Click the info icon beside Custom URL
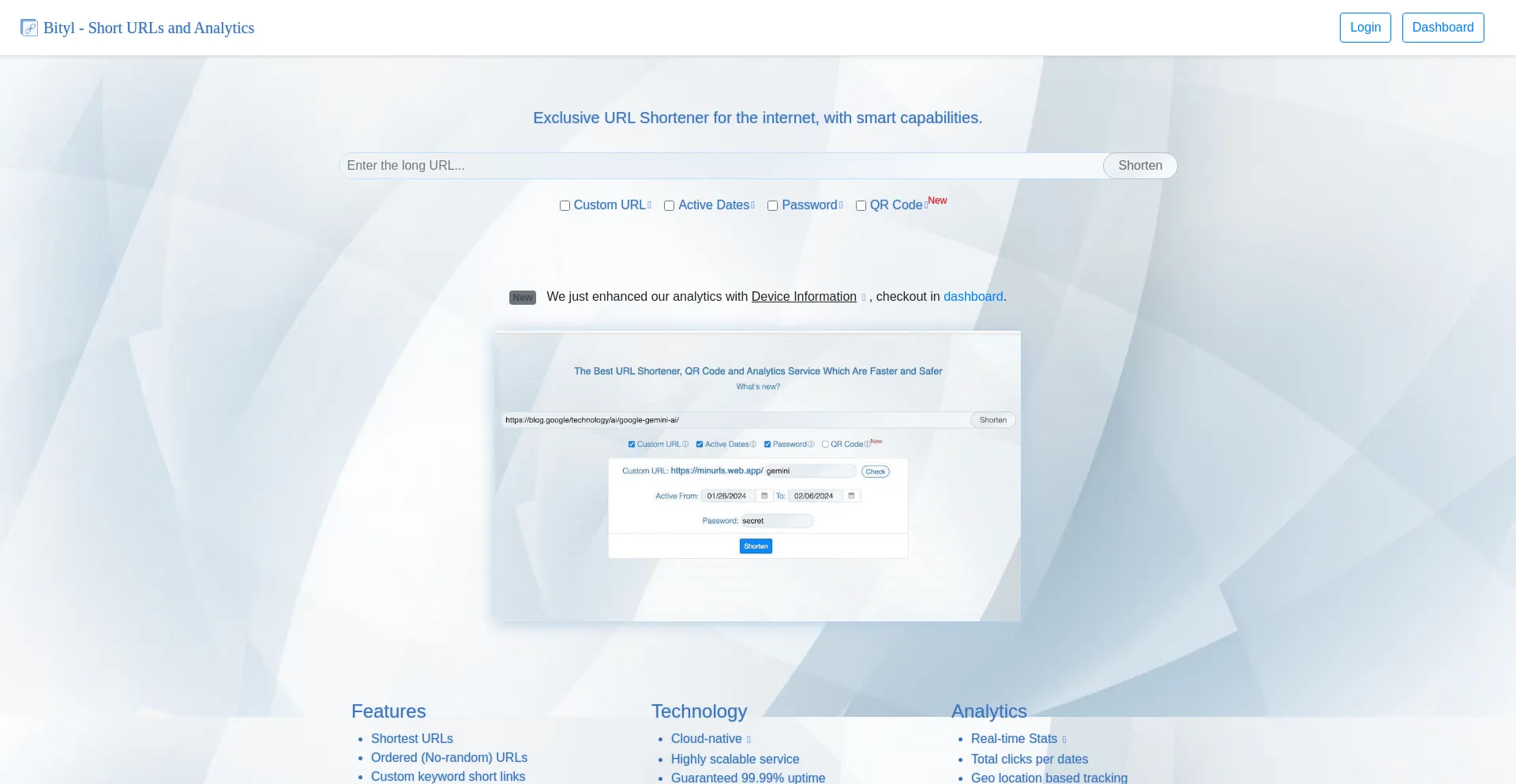Screen dimensions: 1516x784 click(650, 205)
